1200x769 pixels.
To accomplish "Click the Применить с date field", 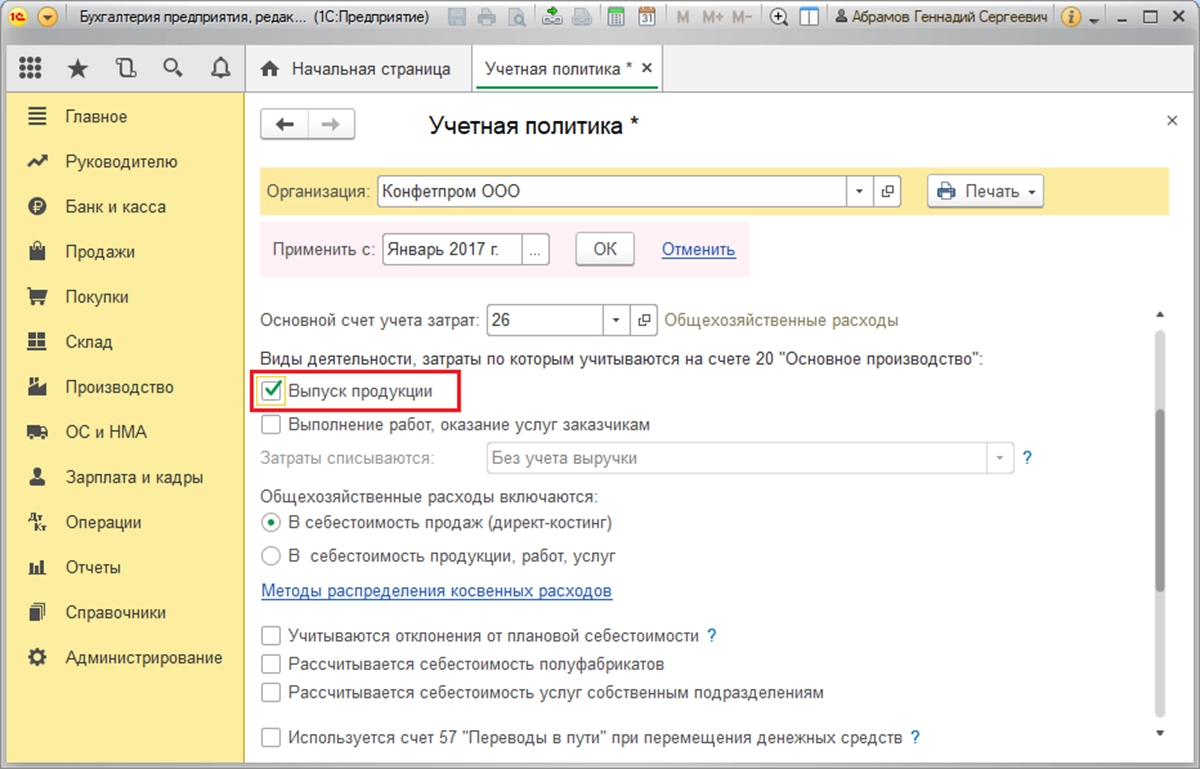I will [453, 249].
